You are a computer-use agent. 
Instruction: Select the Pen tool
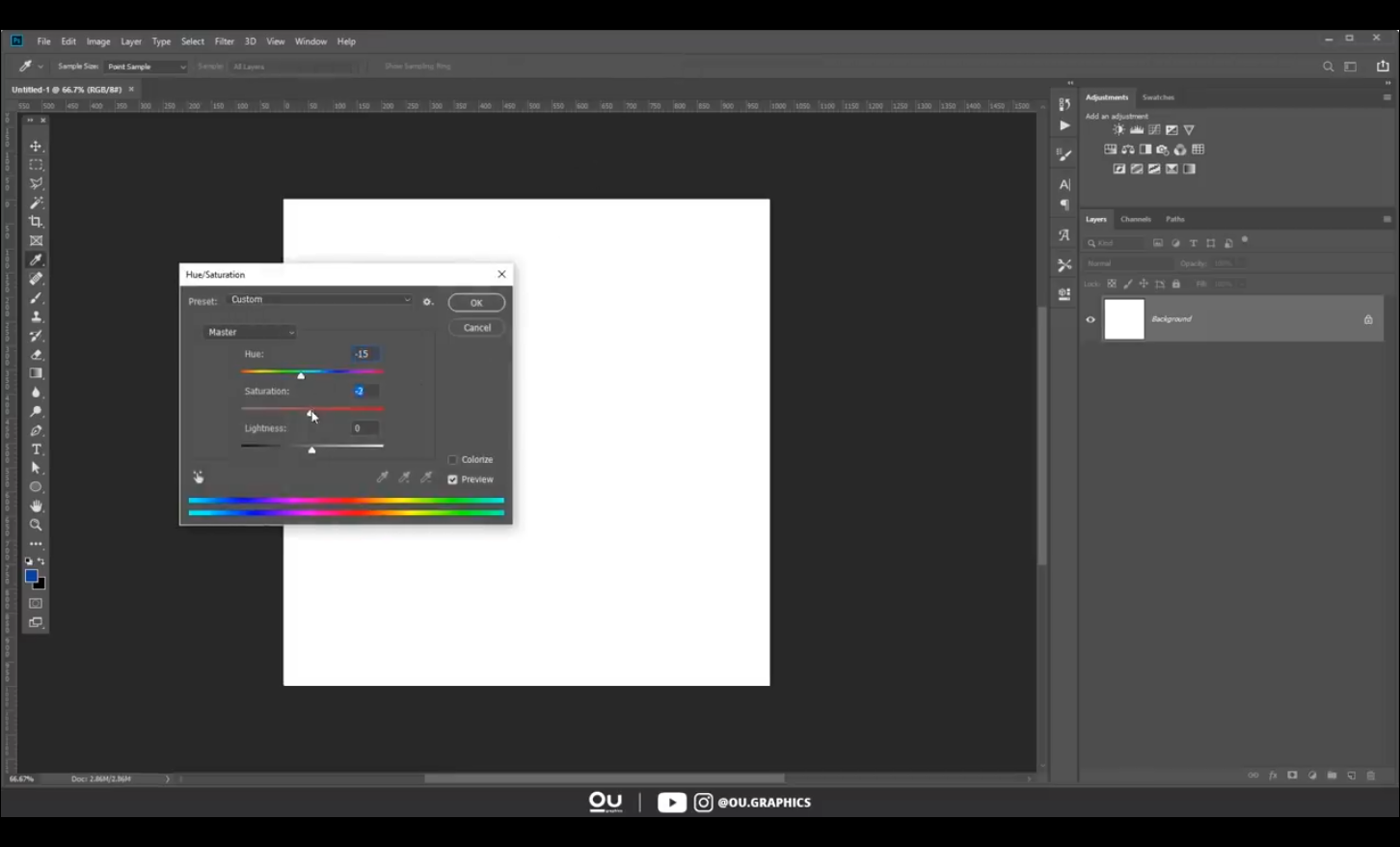36,430
